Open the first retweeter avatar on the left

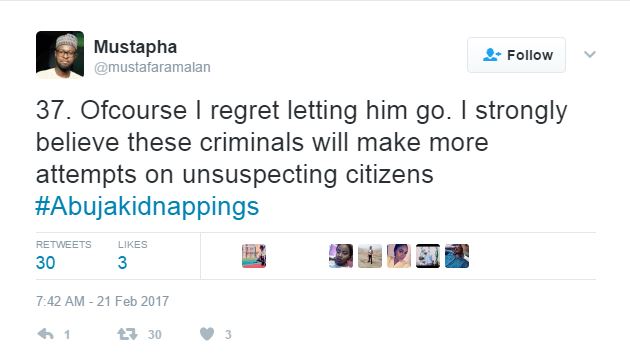pos(254,256)
